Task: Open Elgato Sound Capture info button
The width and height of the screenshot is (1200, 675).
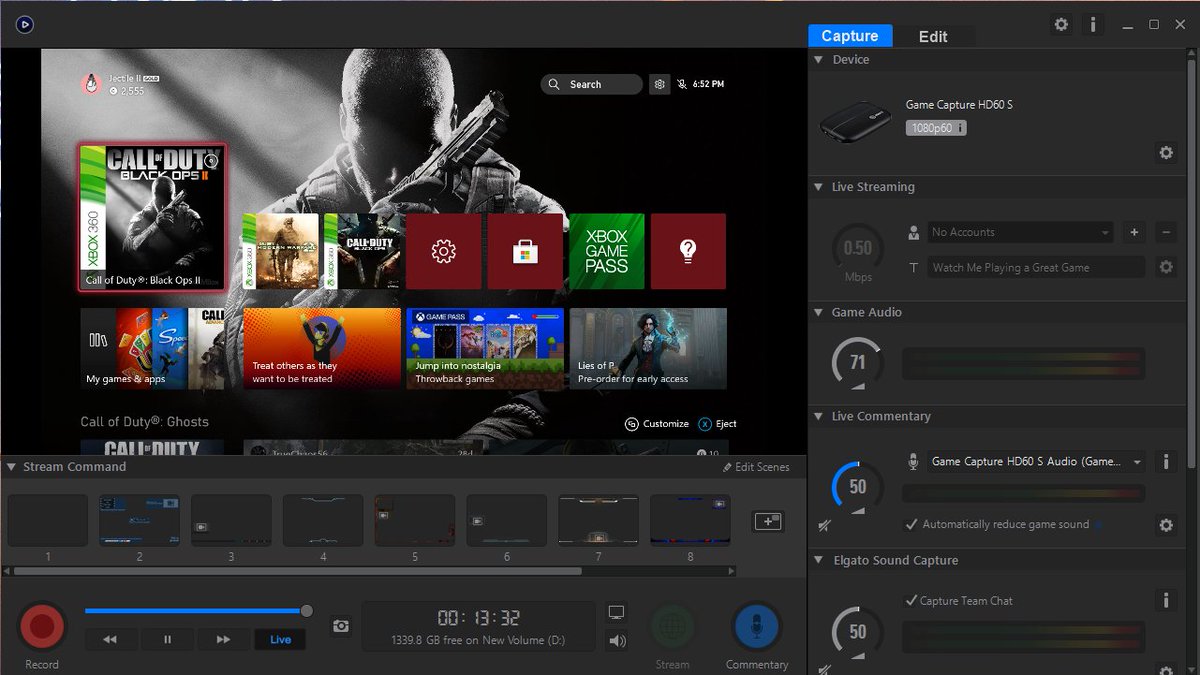Action: click(1165, 600)
